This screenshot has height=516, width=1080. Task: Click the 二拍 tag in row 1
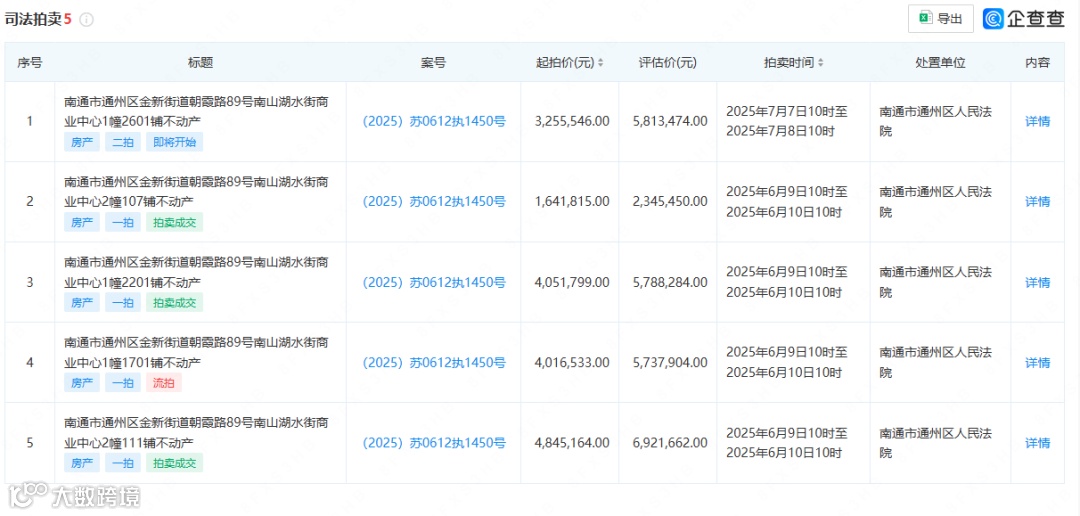coord(123,142)
